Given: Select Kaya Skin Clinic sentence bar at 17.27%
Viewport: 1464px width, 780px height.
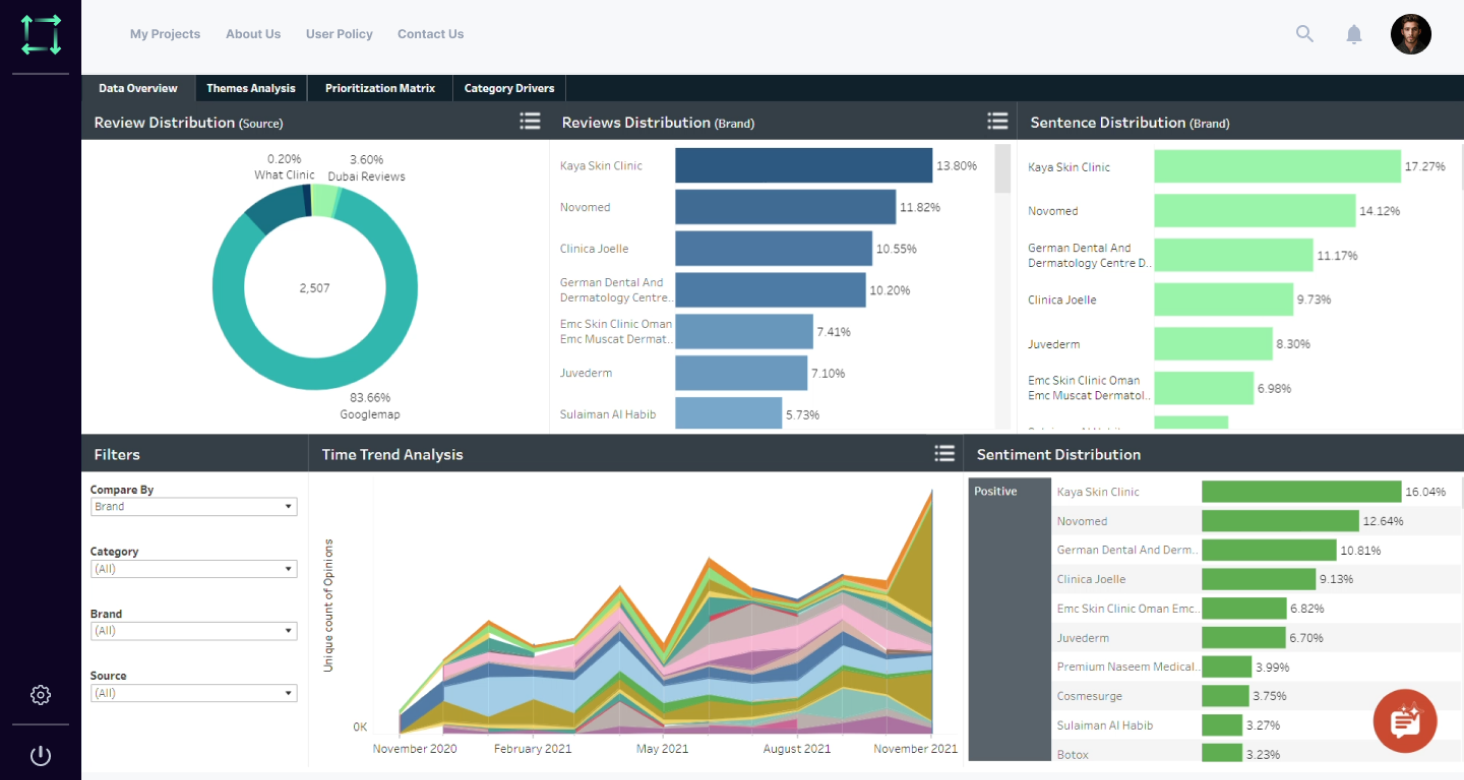Looking at the screenshot, I should tap(1277, 166).
